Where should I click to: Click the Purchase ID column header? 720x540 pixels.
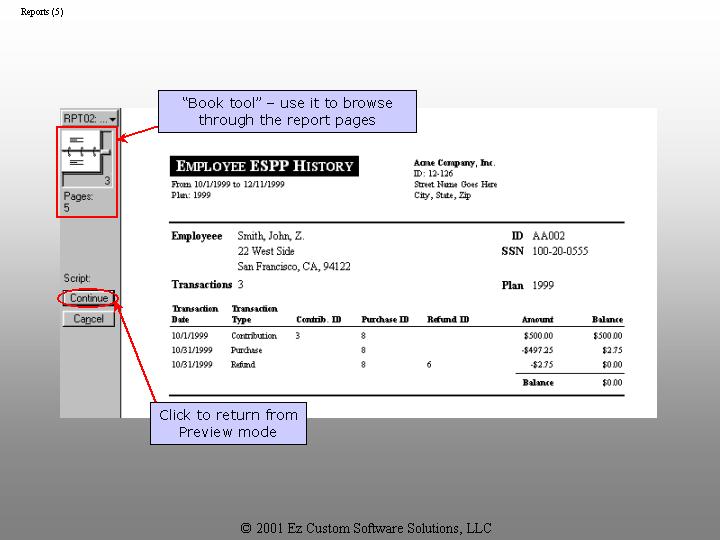pyautogui.click(x=384, y=320)
